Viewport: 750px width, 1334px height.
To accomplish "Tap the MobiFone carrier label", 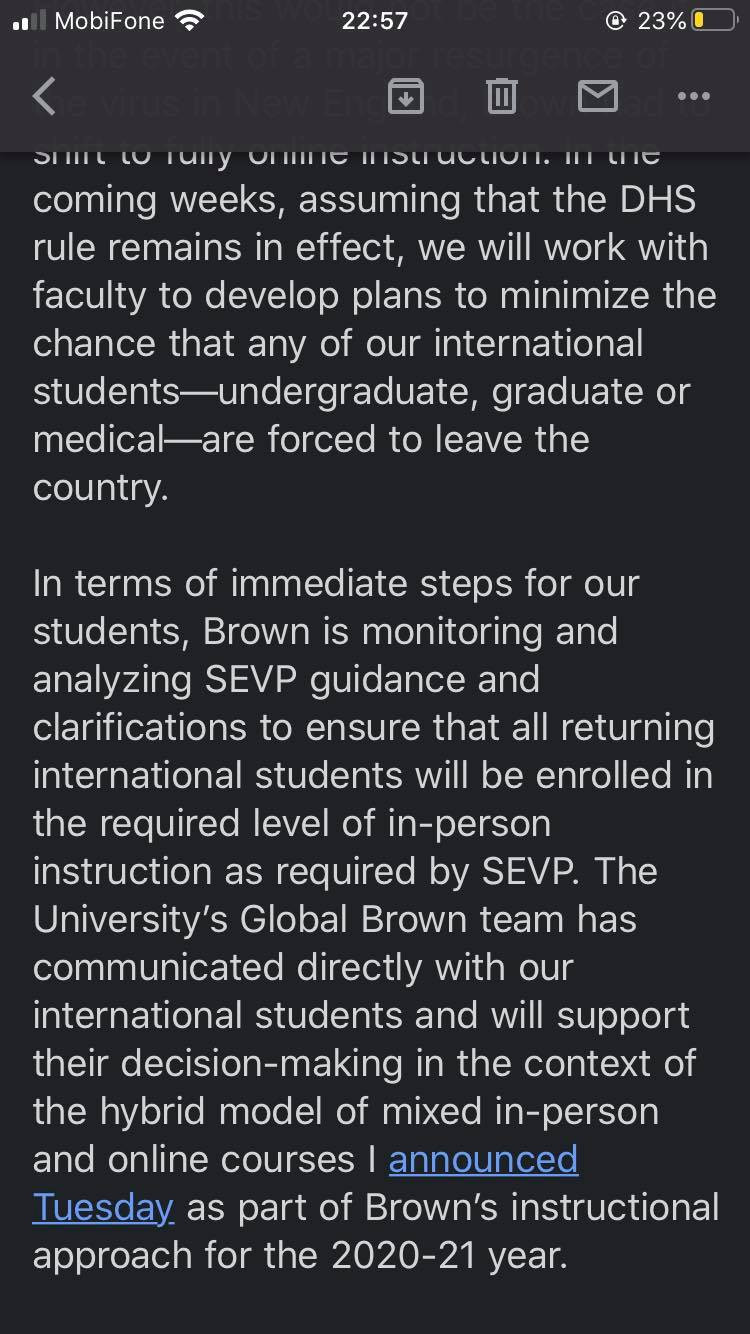I will (109, 21).
